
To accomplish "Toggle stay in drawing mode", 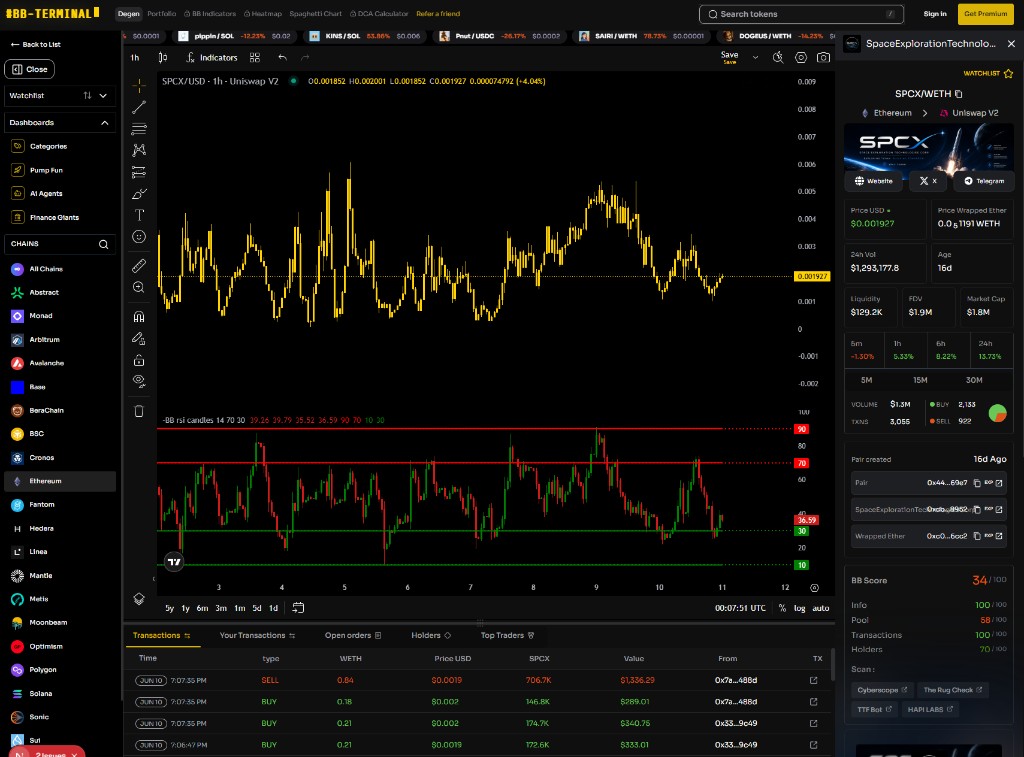I will coord(139,338).
